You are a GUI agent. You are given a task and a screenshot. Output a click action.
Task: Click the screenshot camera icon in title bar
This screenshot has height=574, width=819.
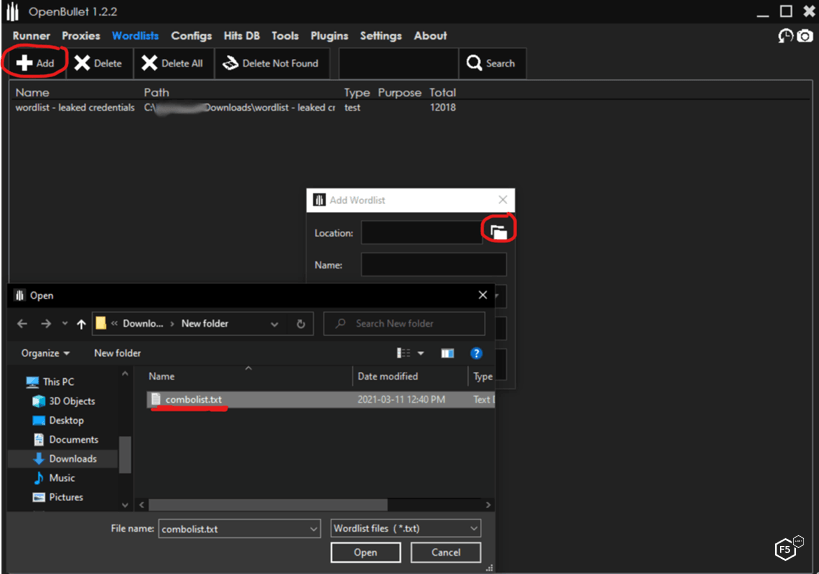(x=805, y=36)
